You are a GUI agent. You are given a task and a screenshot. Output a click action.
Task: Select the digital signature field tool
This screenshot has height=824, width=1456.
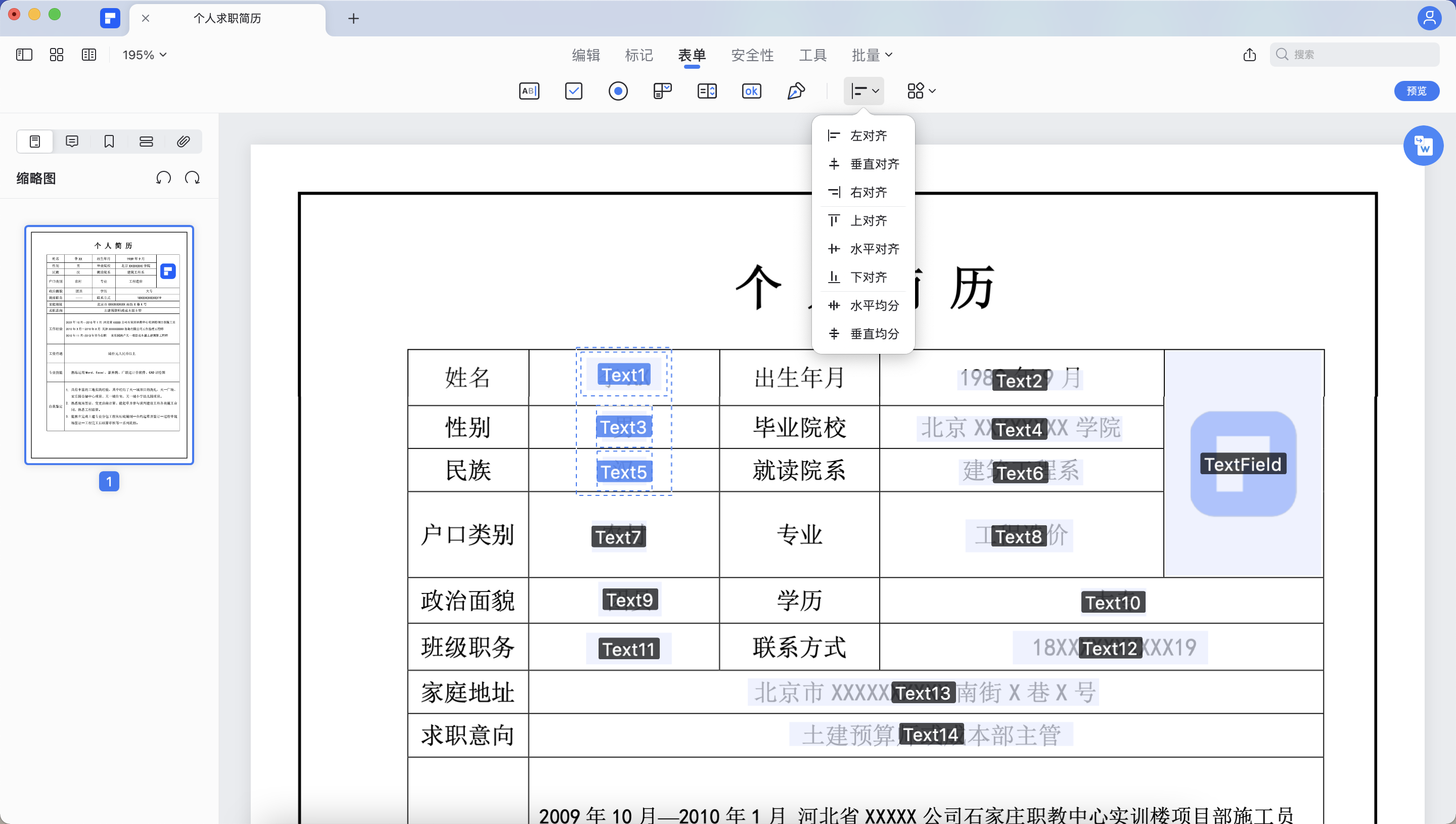point(796,90)
